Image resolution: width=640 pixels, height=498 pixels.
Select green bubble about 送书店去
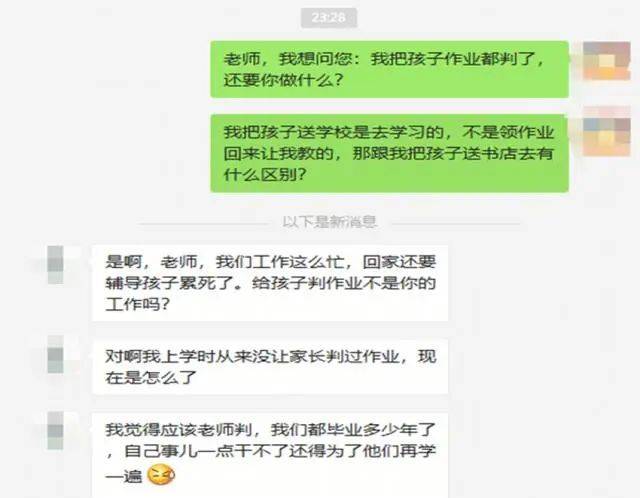point(389,153)
